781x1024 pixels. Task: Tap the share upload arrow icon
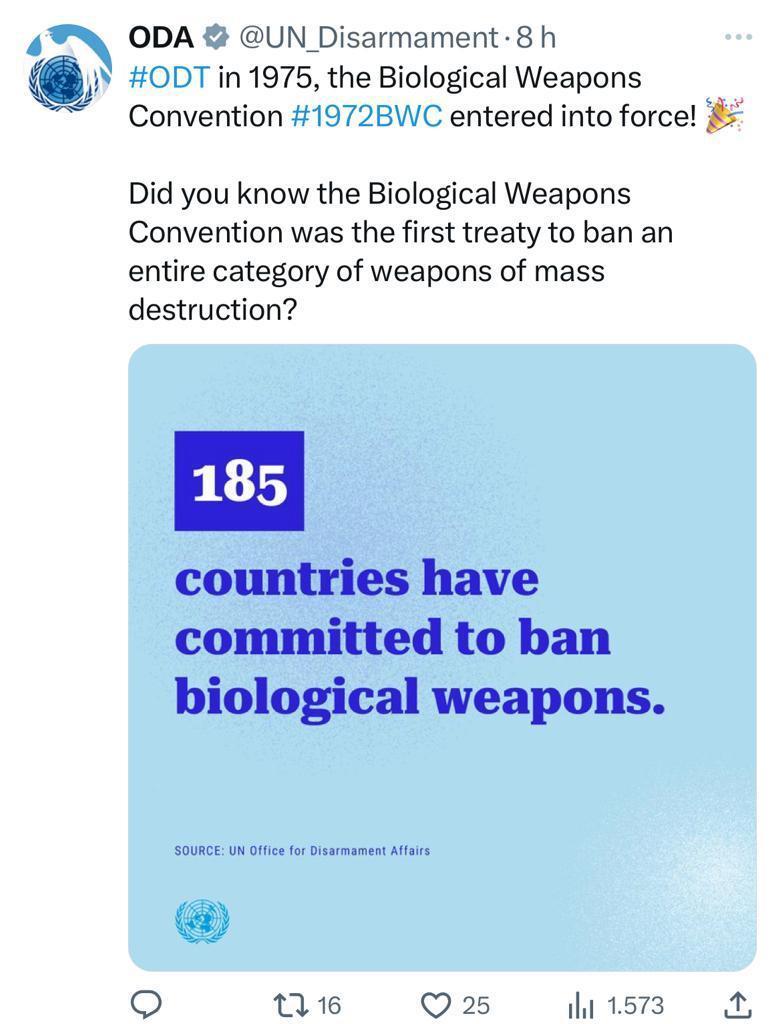pyautogui.click(x=736, y=1004)
